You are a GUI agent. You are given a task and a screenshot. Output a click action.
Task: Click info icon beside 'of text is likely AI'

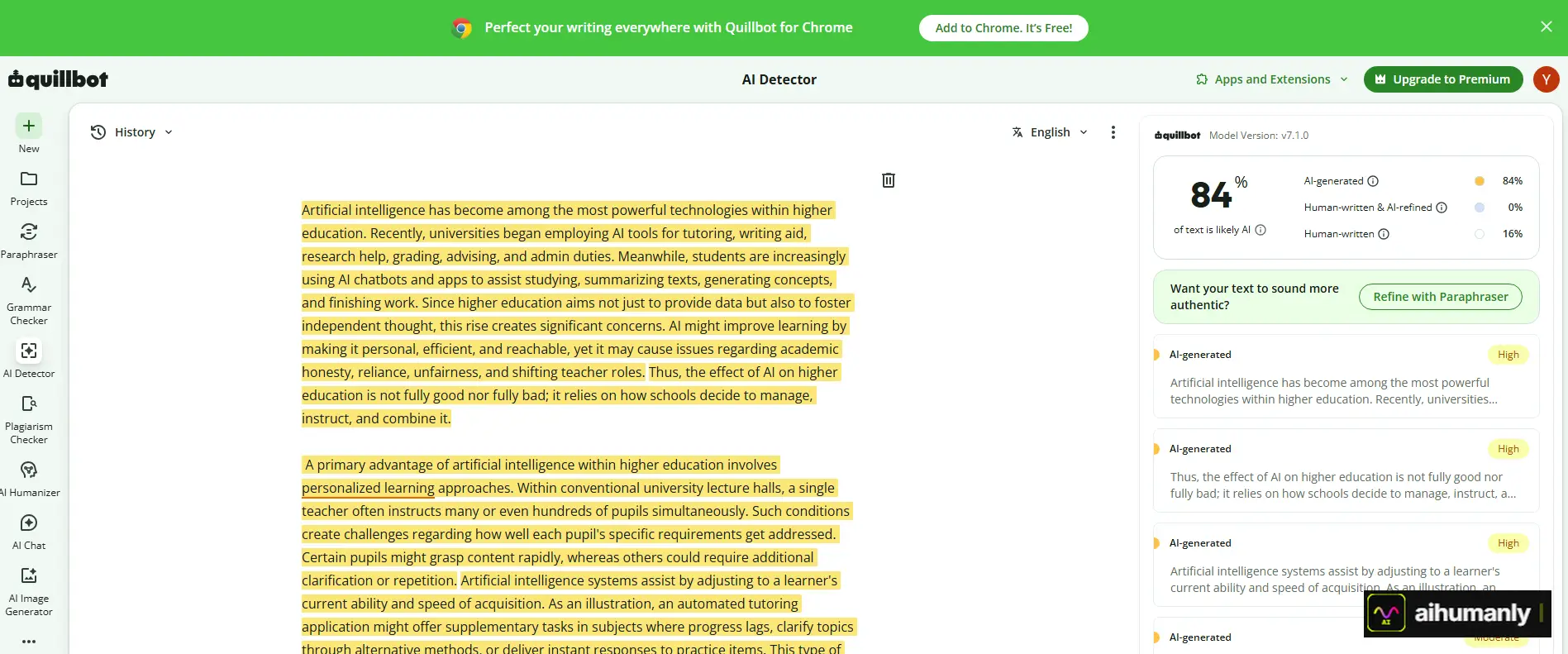point(1261,230)
